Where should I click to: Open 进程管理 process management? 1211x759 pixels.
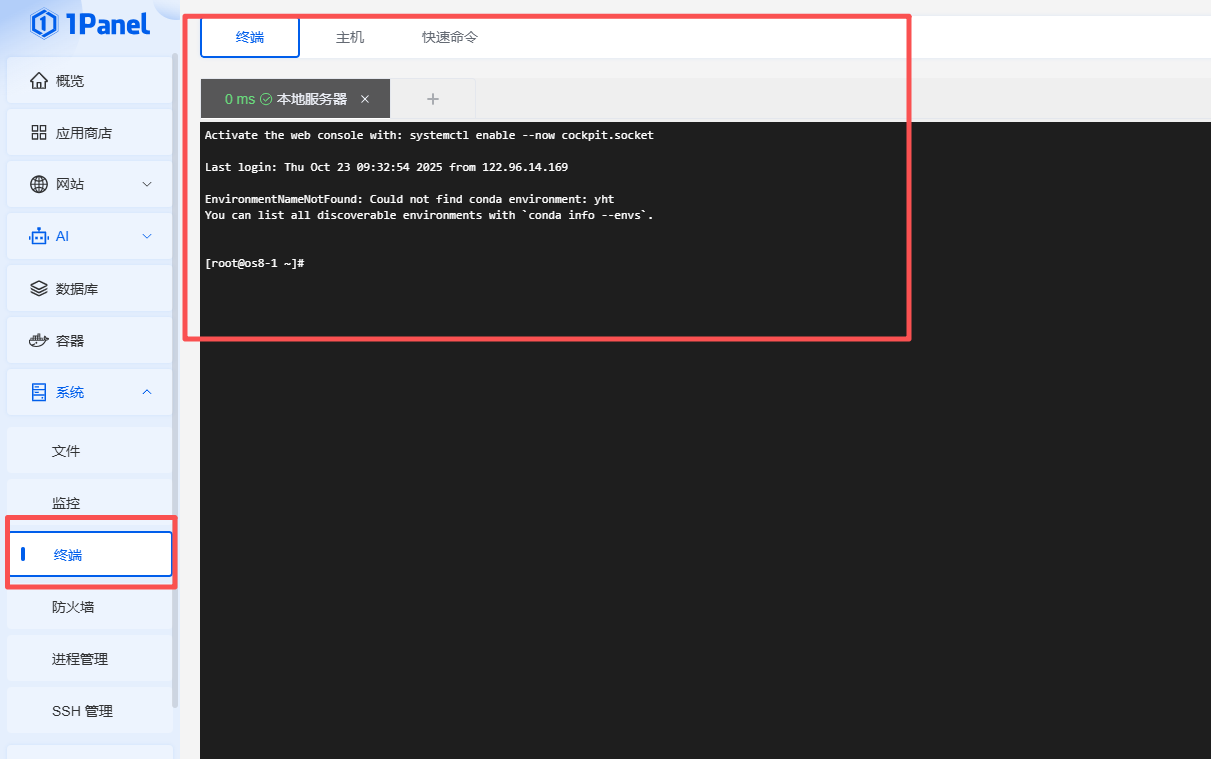click(x=90, y=659)
